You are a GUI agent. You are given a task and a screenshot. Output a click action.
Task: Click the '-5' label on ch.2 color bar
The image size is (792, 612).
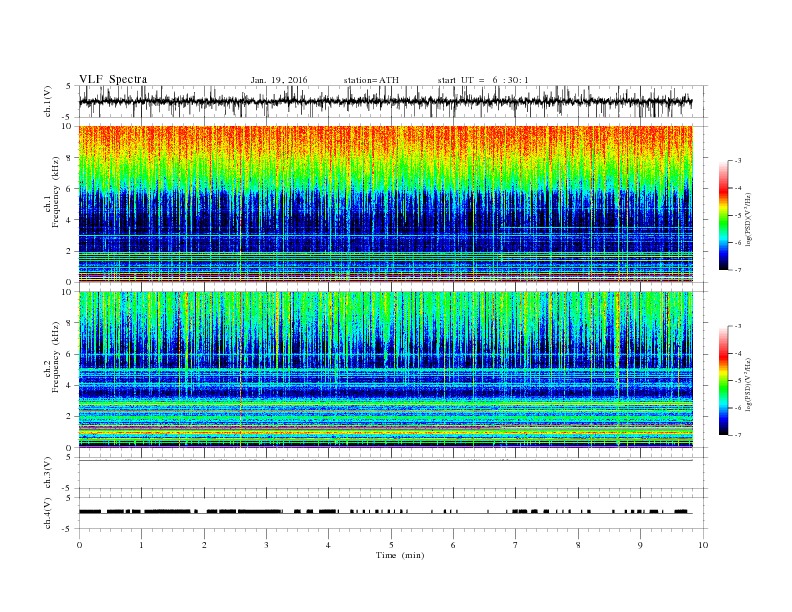pyautogui.click(x=738, y=380)
